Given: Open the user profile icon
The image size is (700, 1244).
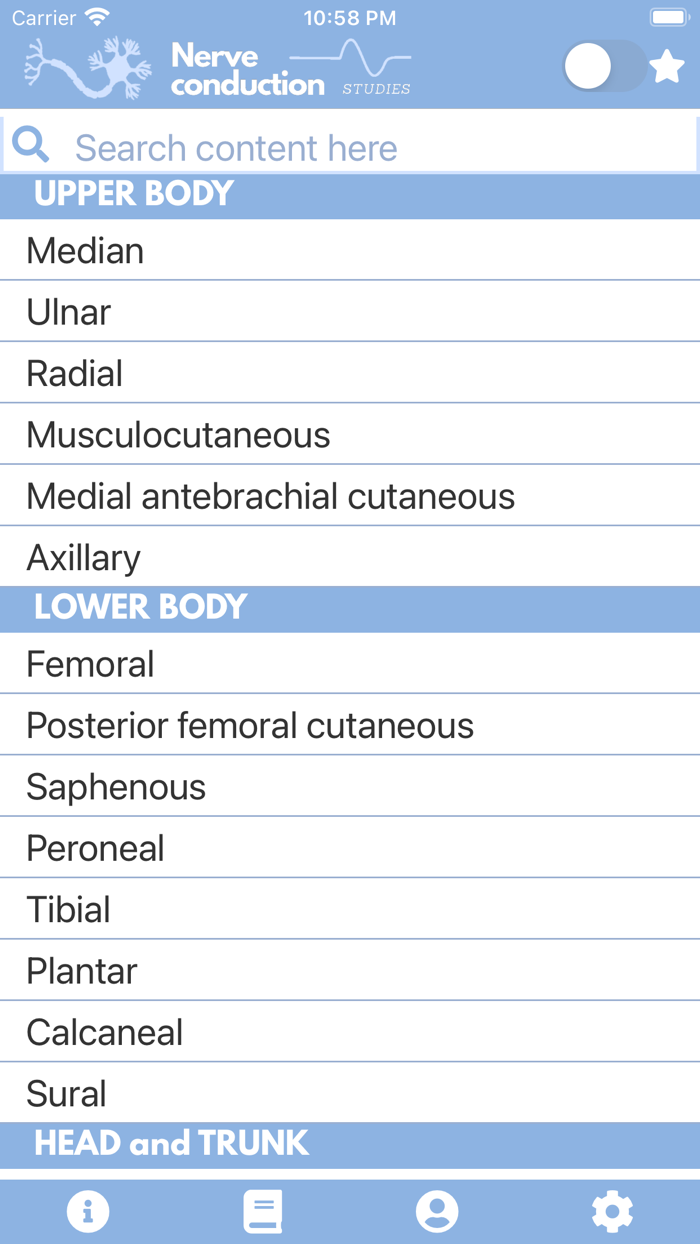Looking at the screenshot, I should point(437,1211).
